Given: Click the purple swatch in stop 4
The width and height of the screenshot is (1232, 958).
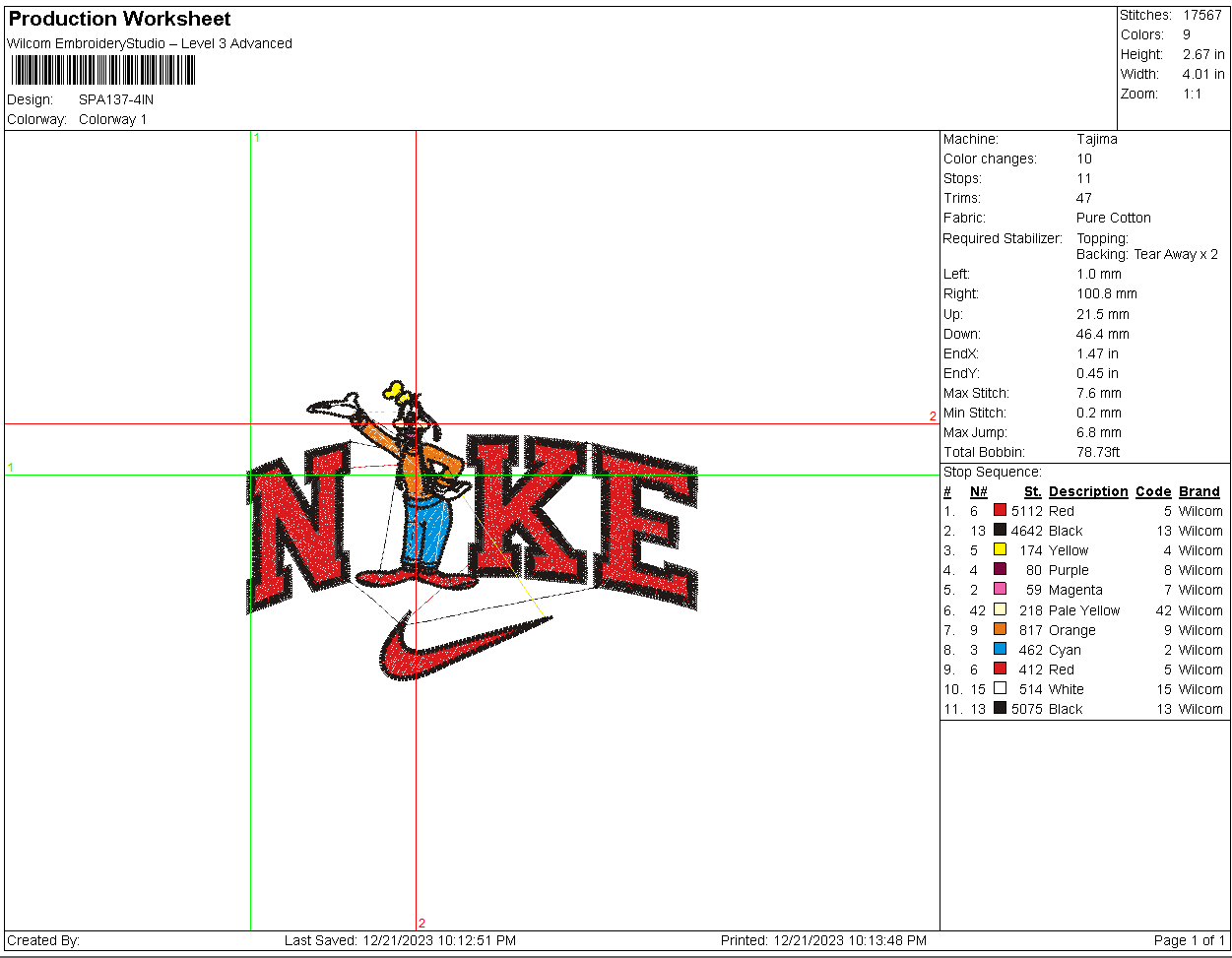Looking at the screenshot, I should (1000, 569).
